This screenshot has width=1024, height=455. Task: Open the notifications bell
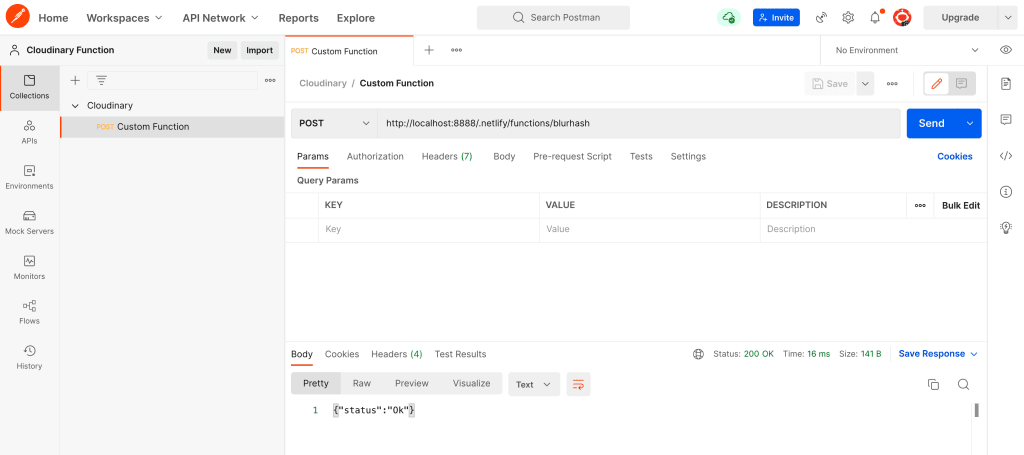pyautogui.click(x=875, y=18)
